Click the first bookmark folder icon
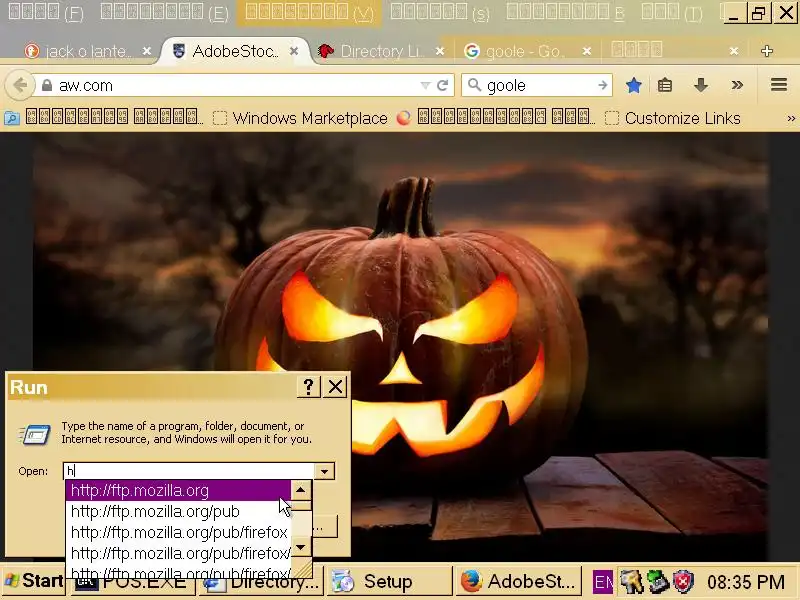Screen dimensions: 800x600 tap(11, 118)
